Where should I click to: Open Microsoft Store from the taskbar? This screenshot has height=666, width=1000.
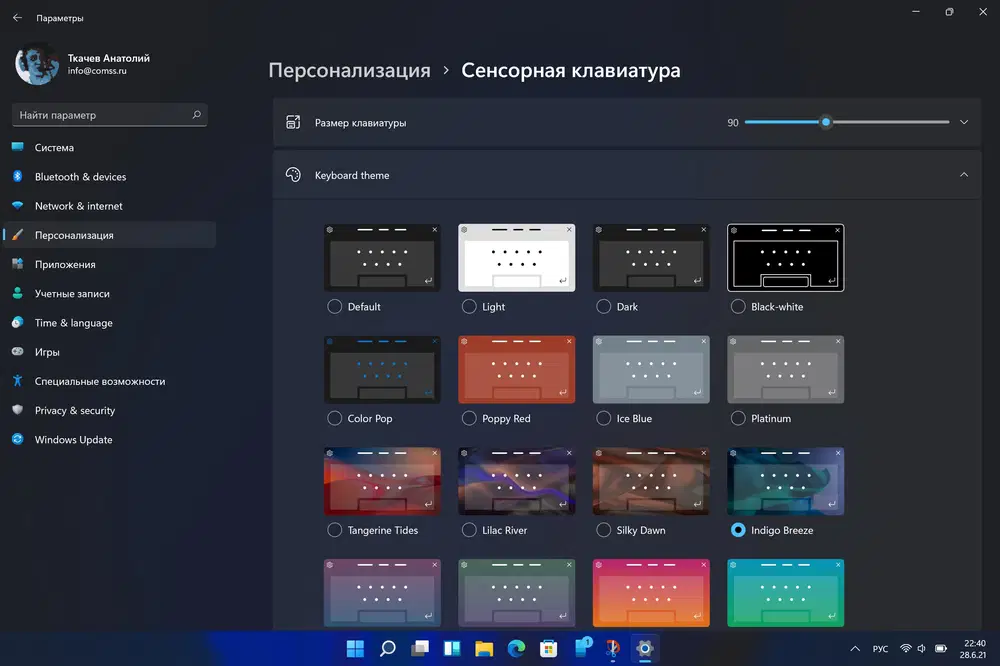point(548,649)
